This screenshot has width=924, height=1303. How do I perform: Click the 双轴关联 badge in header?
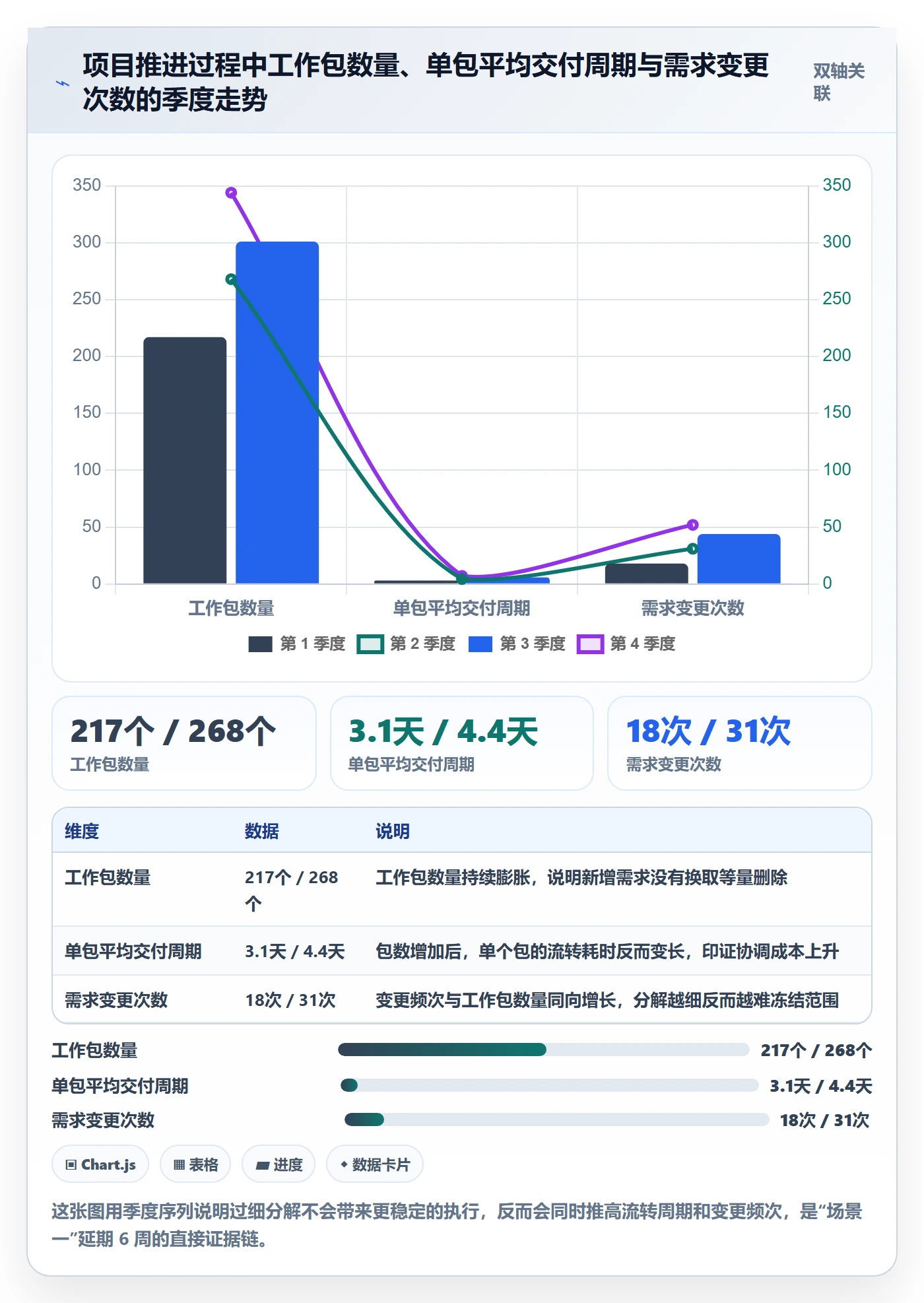click(x=838, y=82)
